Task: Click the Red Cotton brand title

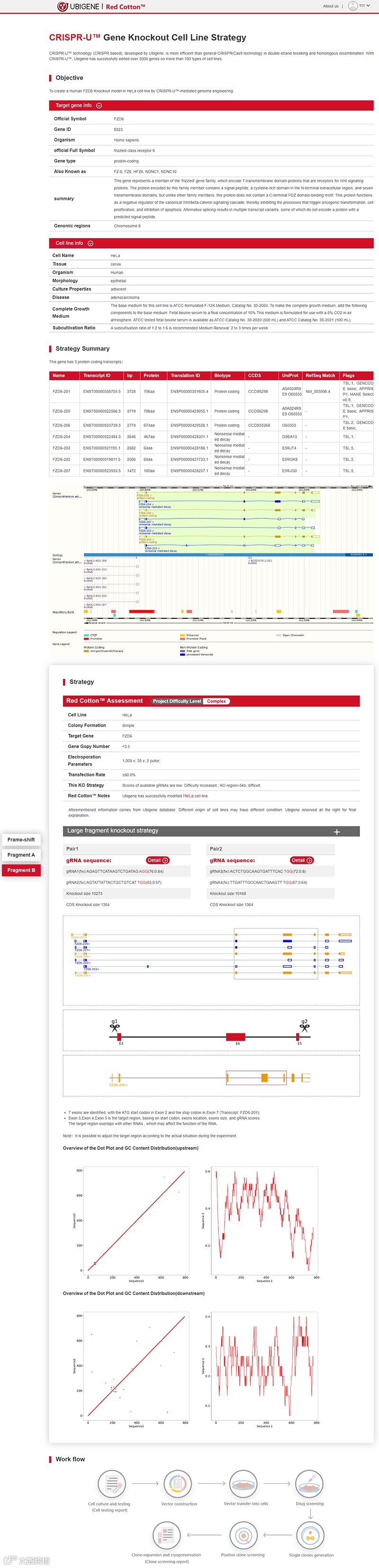Action: [126, 7]
